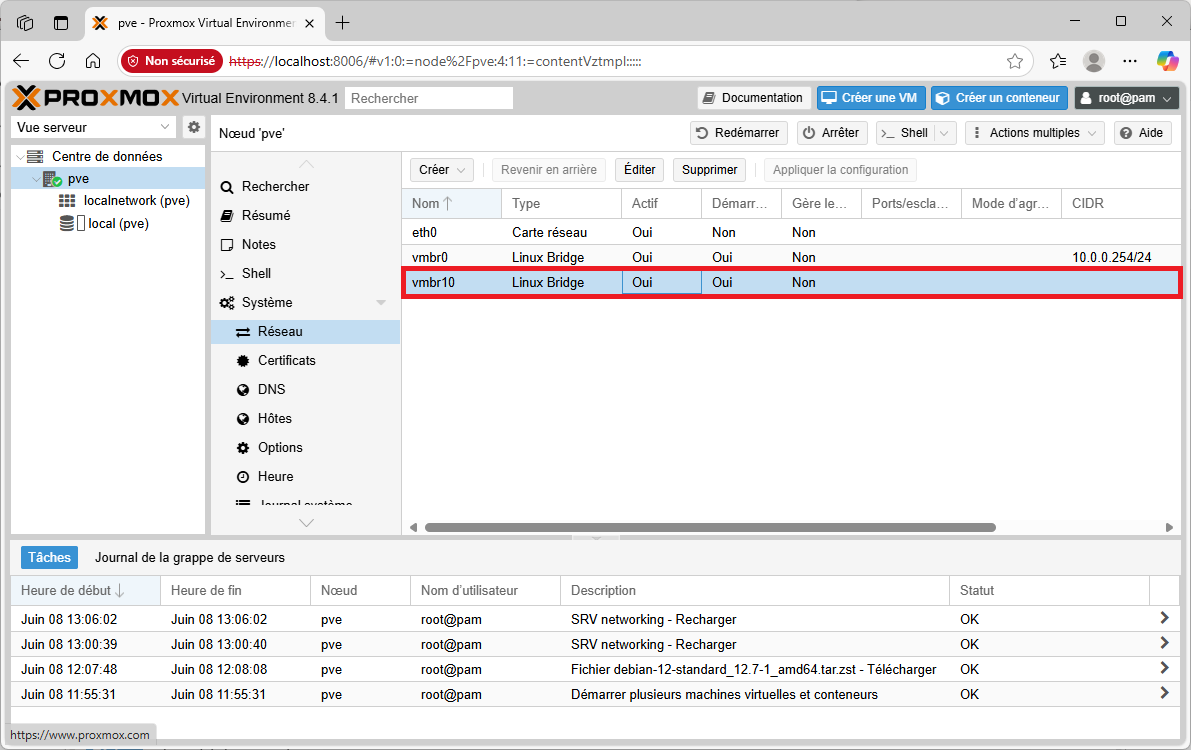Click the horizontal scrollbar in network table

710,527
